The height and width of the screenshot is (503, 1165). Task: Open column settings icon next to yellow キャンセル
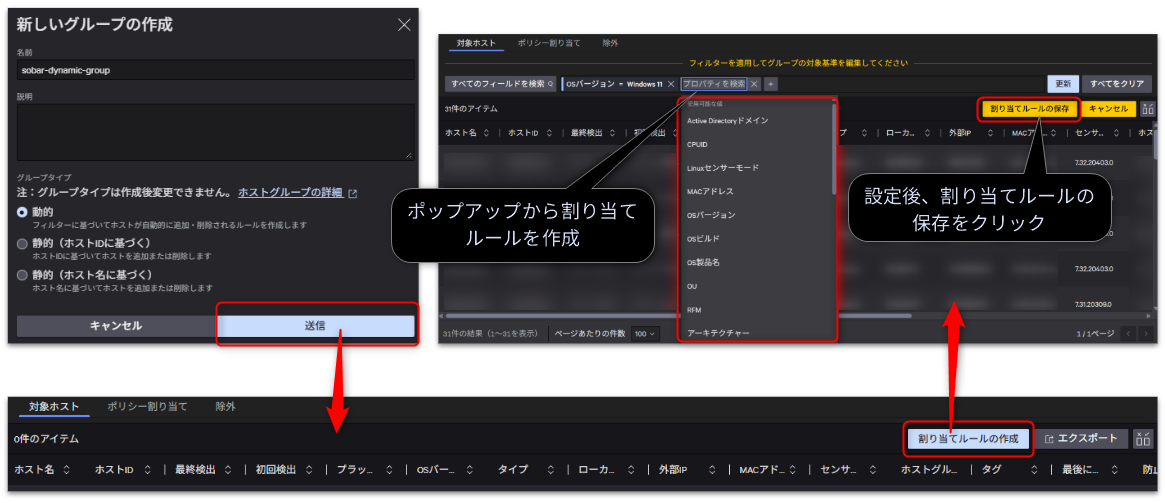point(1147,108)
